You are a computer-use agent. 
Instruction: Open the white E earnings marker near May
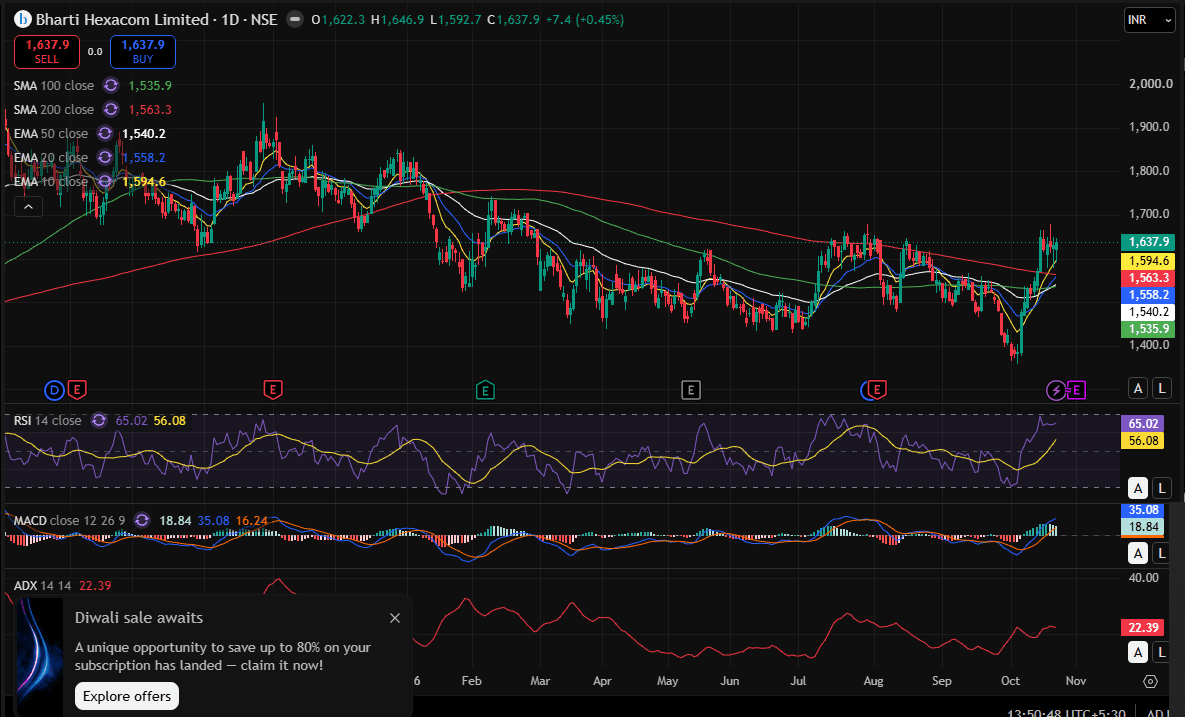coord(691,390)
